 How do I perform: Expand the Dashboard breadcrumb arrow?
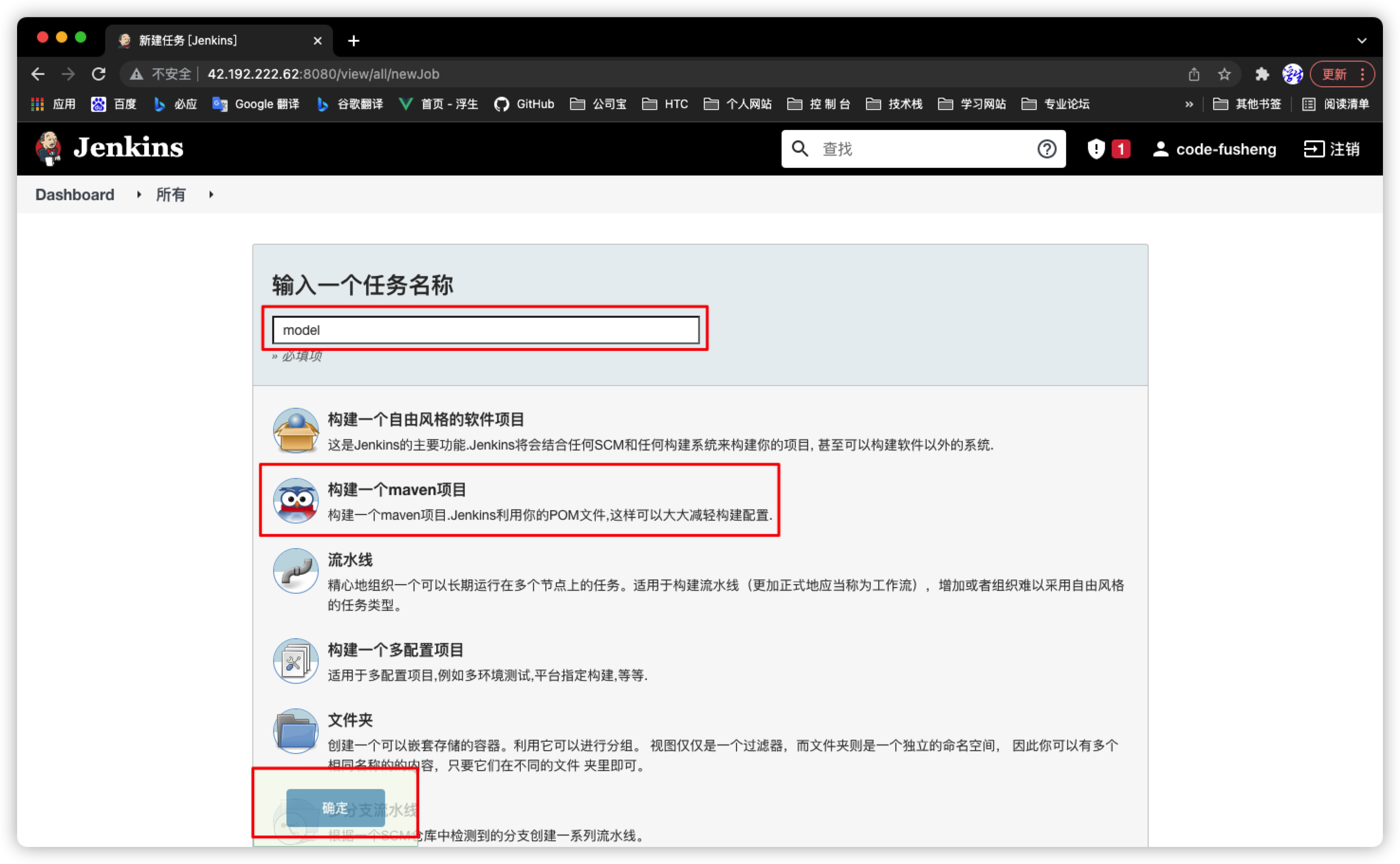[x=139, y=195]
